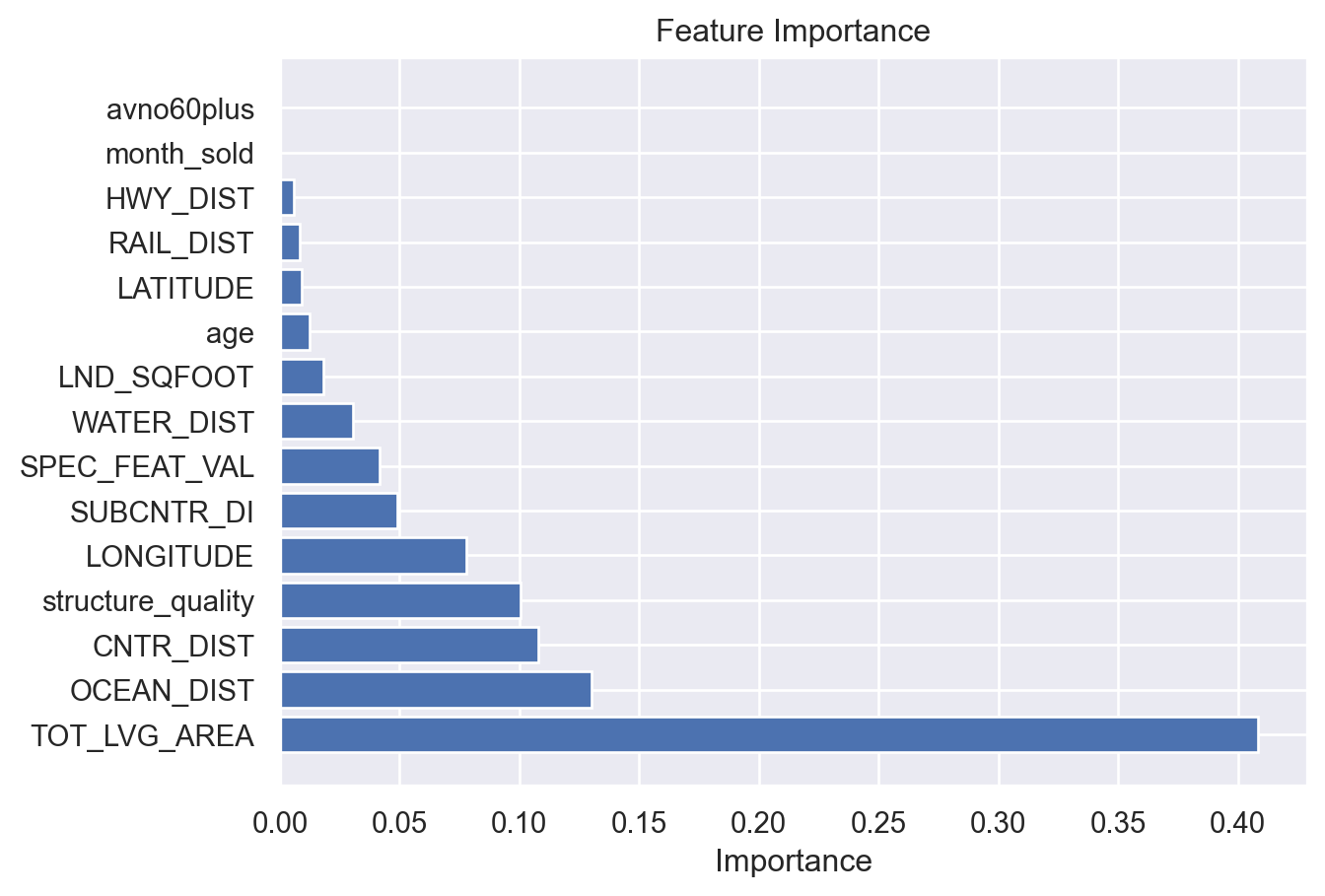1325x896 pixels.
Task: Select the age bar
Action: [x=296, y=333]
